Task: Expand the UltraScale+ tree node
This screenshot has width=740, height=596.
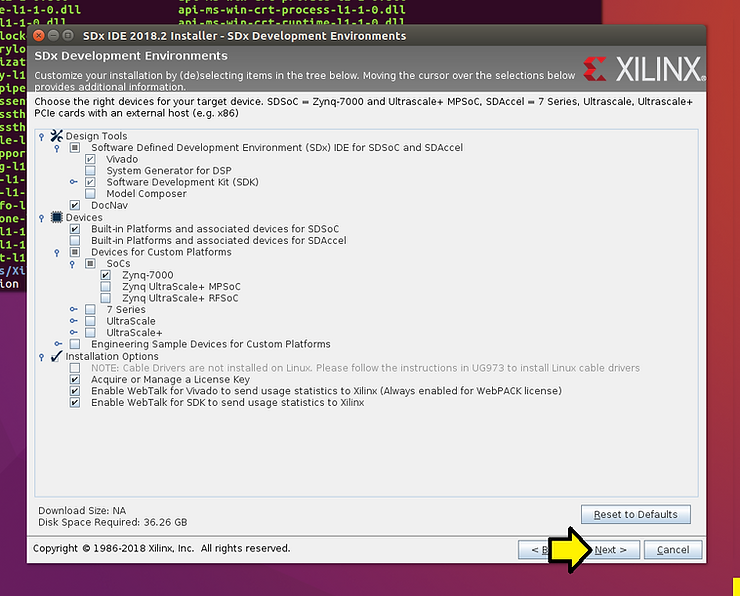Action: pos(73,332)
